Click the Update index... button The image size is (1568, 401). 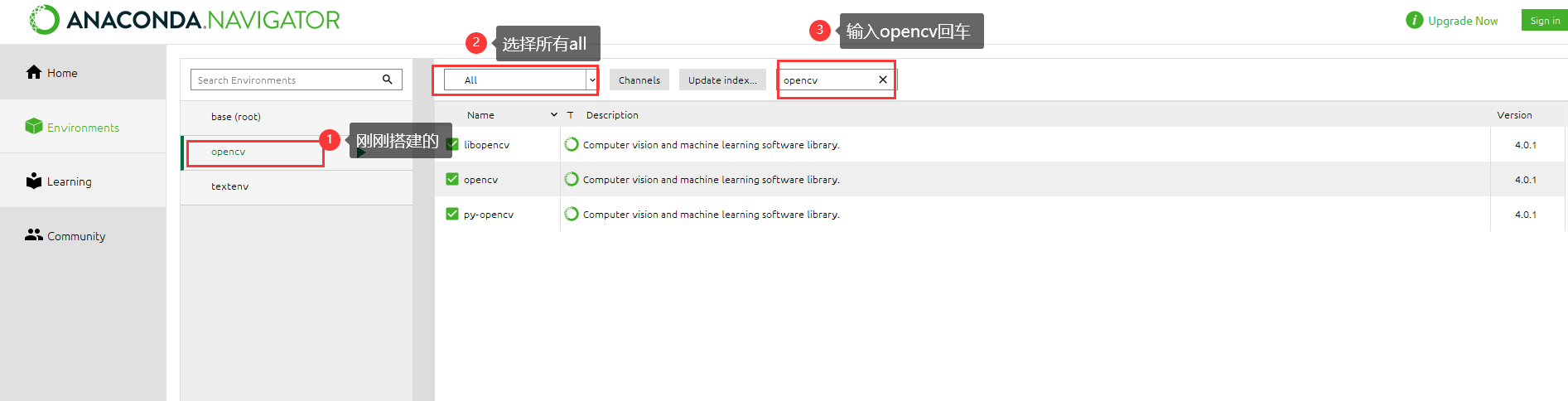pos(722,80)
